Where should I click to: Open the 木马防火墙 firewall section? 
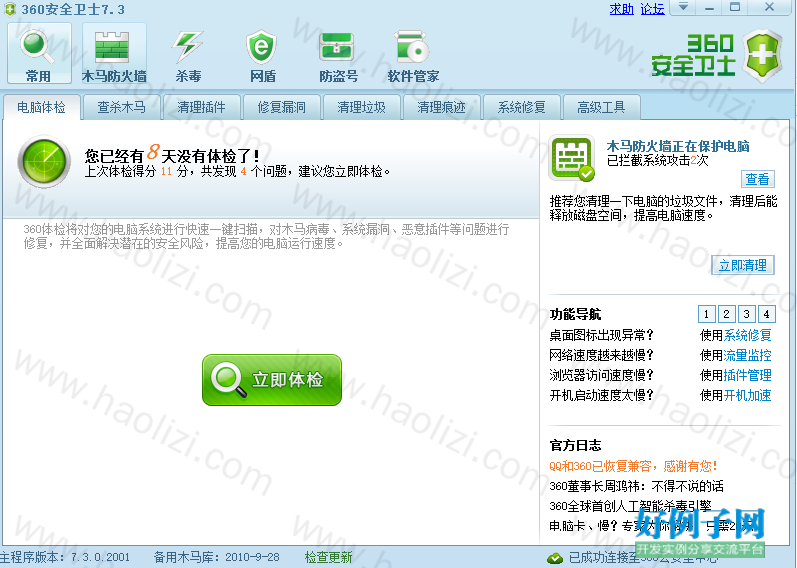(x=114, y=54)
